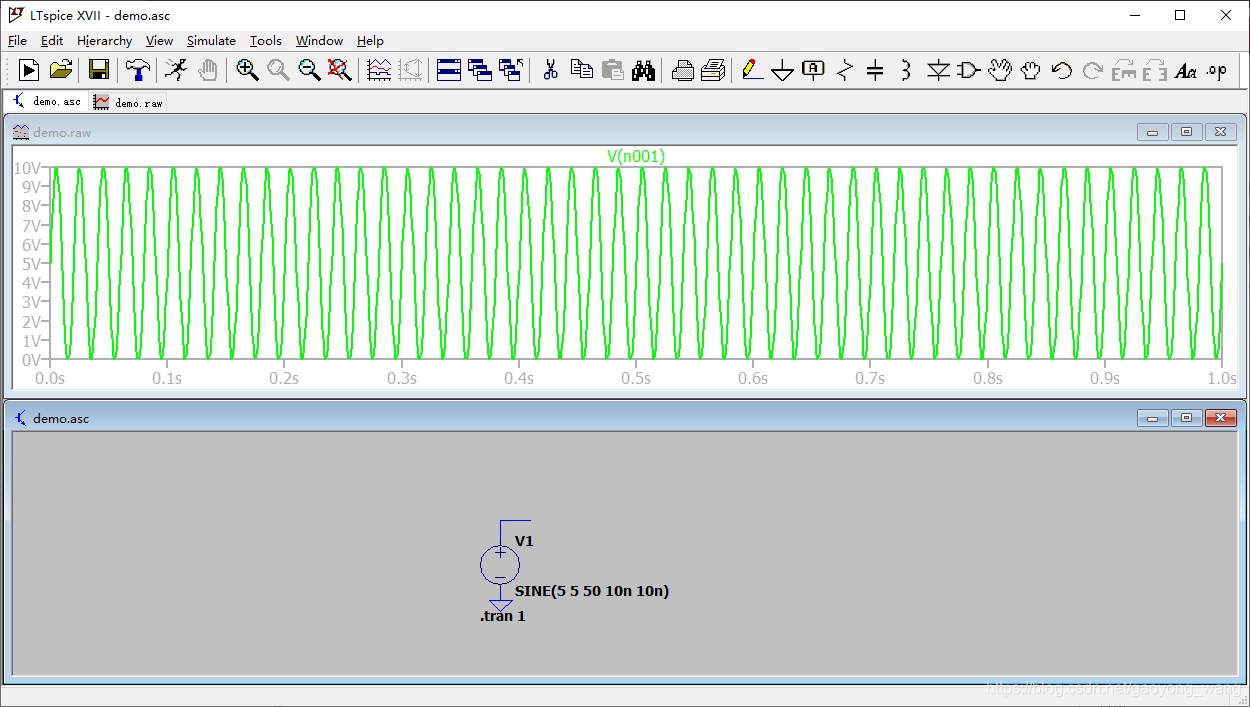
Task: Switch to the demo.asc tab
Action: [46, 101]
